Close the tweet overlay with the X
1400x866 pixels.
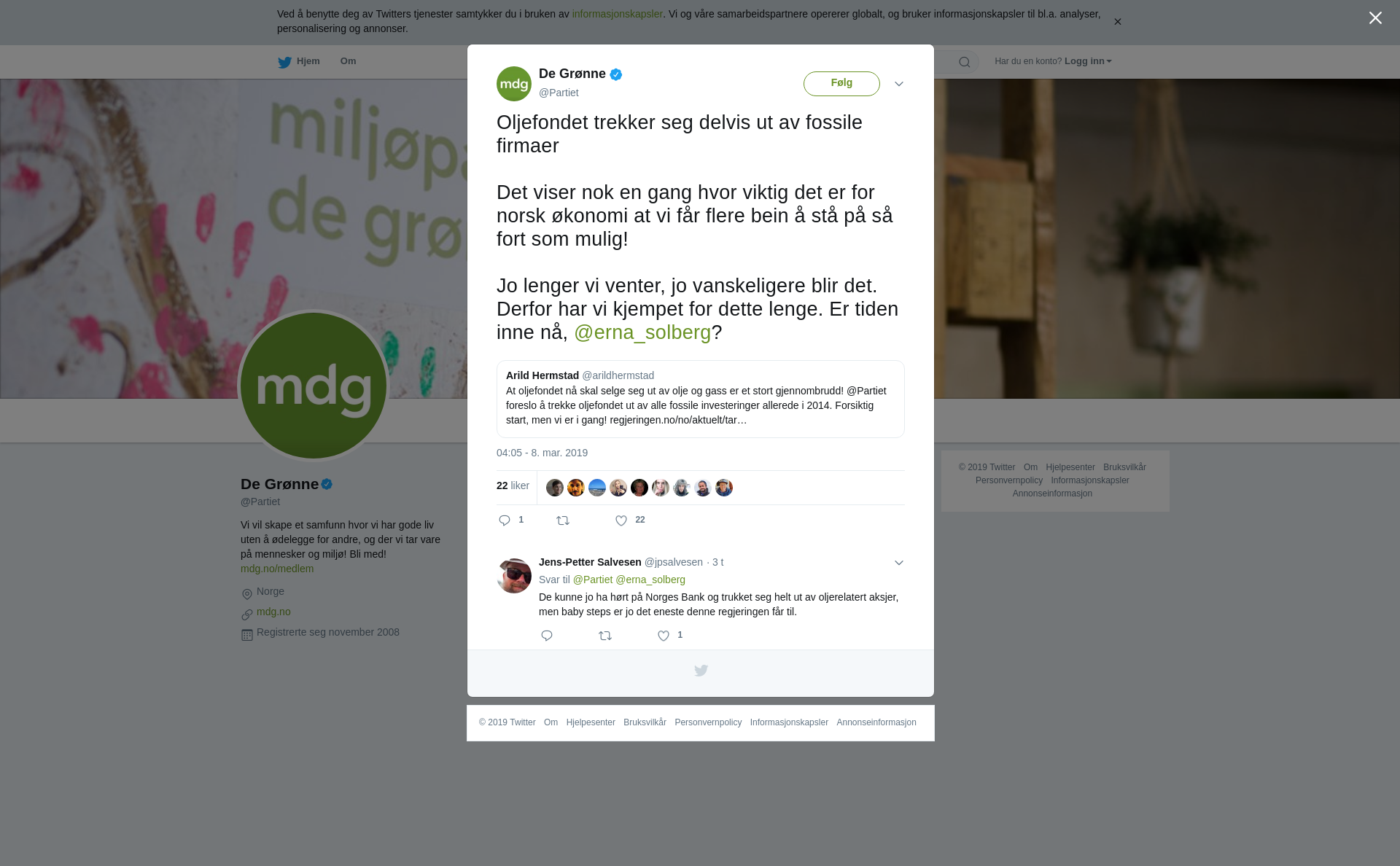pyautogui.click(x=1375, y=18)
